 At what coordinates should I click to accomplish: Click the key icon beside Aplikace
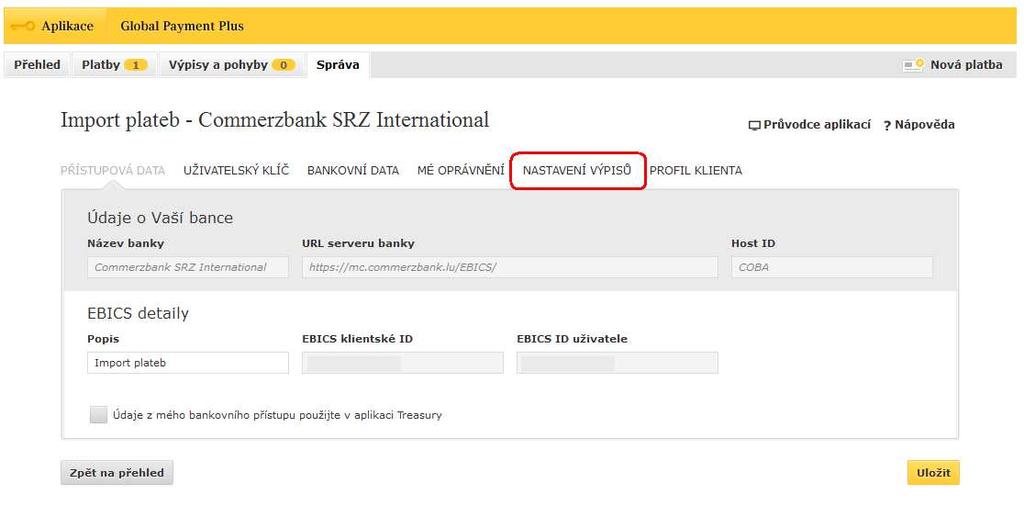pos(23,27)
